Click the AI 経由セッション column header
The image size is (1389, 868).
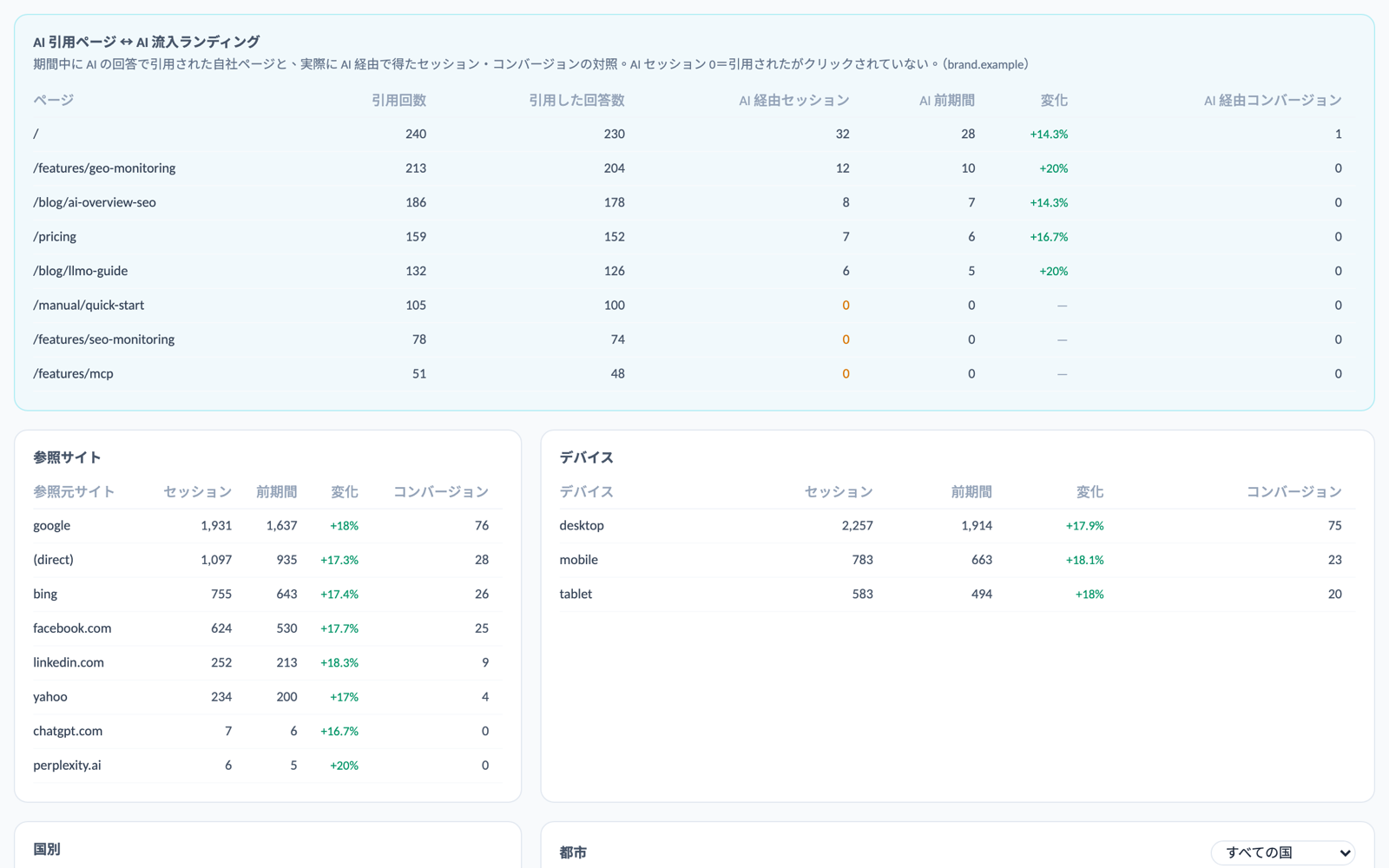793,101
